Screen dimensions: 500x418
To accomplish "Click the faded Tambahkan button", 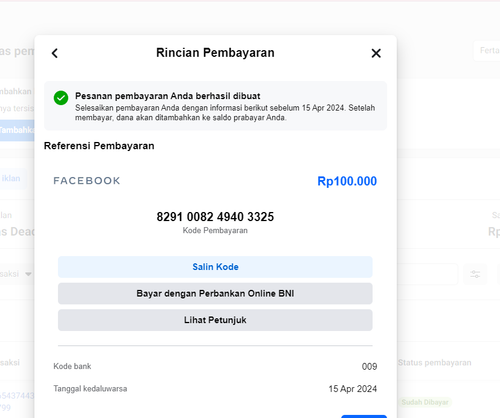I will tap(17, 130).
